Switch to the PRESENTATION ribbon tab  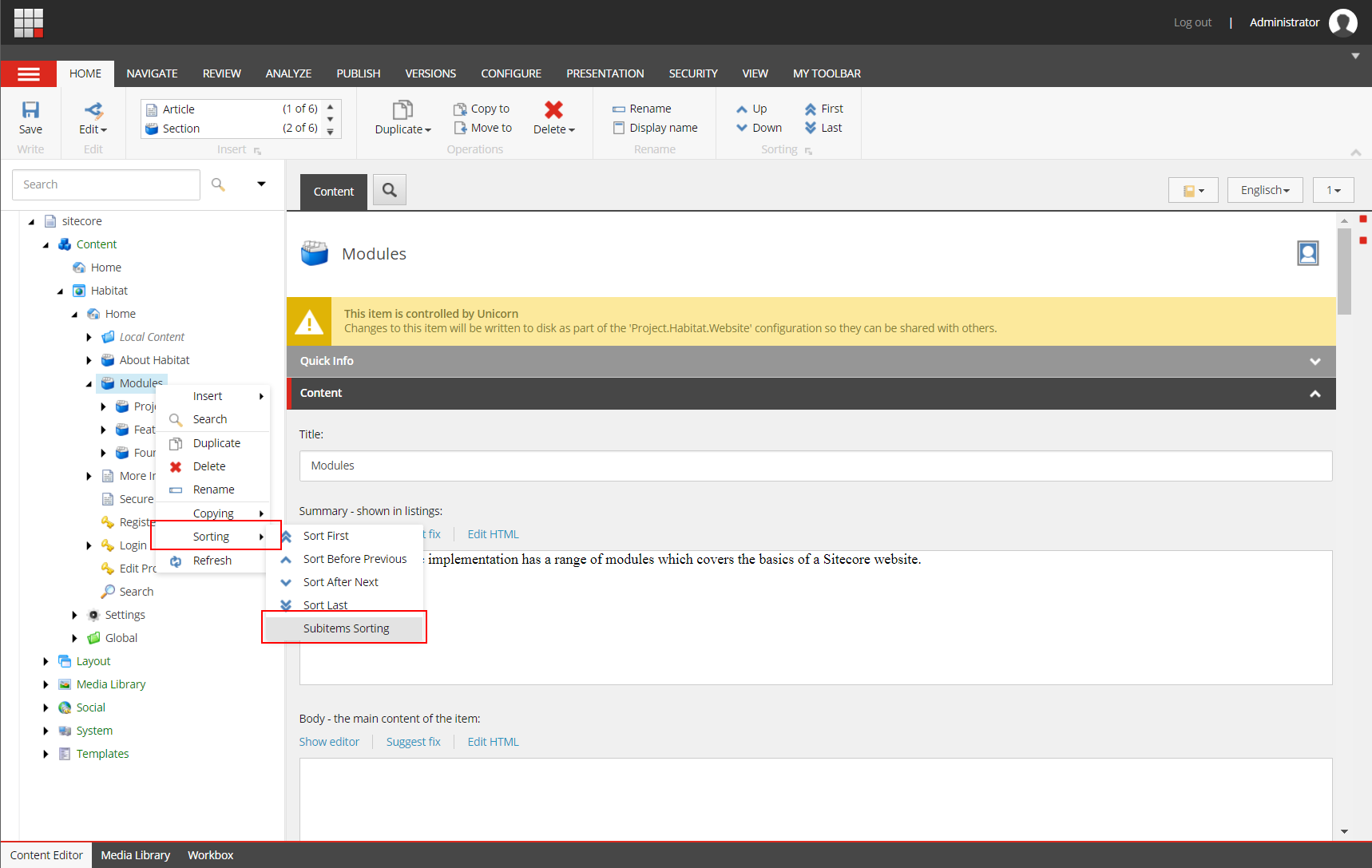[605, 73]
